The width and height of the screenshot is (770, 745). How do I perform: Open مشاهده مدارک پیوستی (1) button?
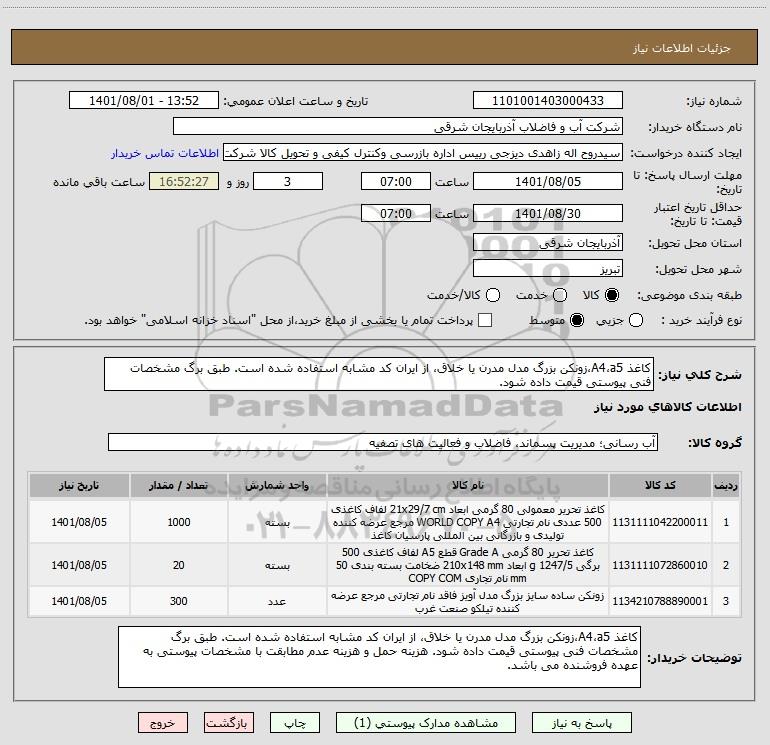[426, 723]
